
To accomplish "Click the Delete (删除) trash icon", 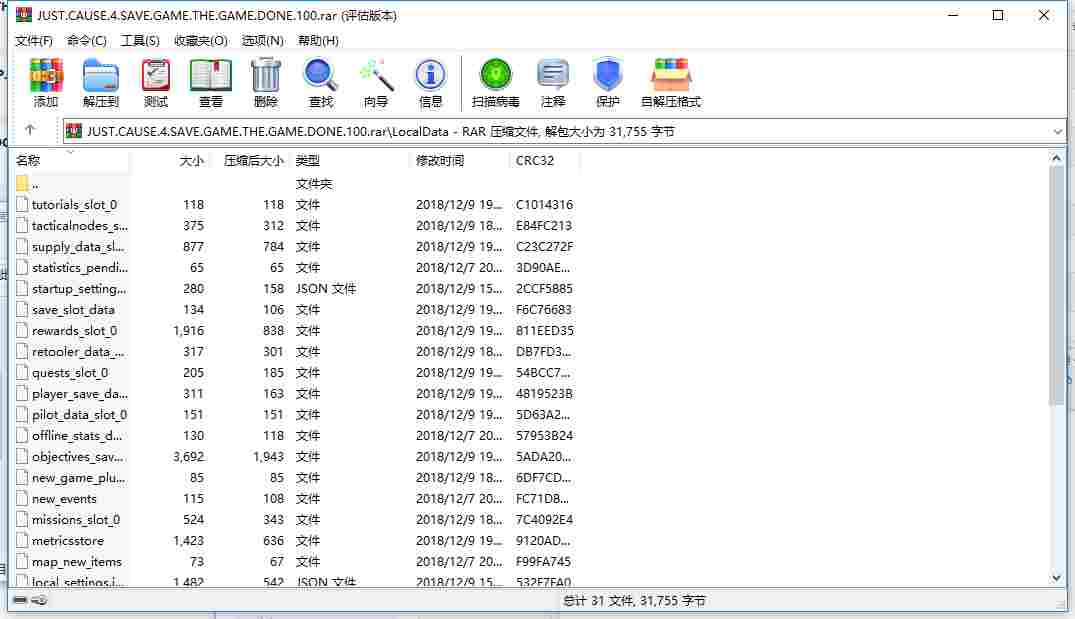I will point(265,75).
